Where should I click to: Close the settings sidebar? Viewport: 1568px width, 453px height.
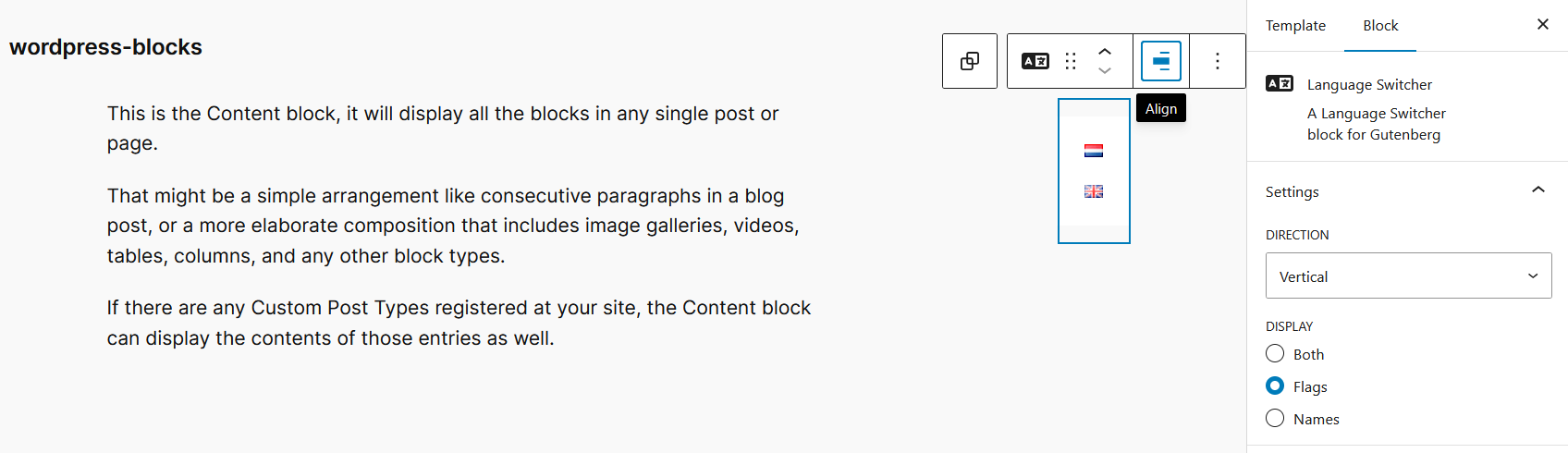(x=1542, y=25)
